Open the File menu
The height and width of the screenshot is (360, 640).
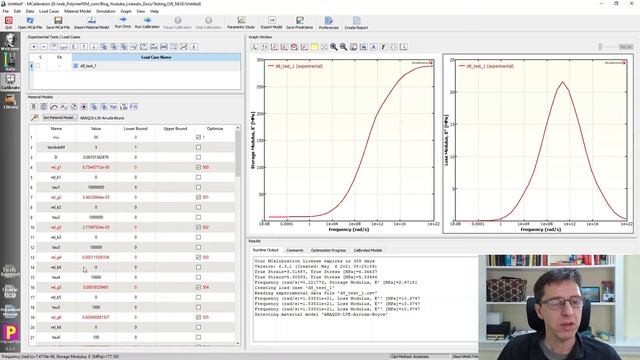[x=5, y=11]
